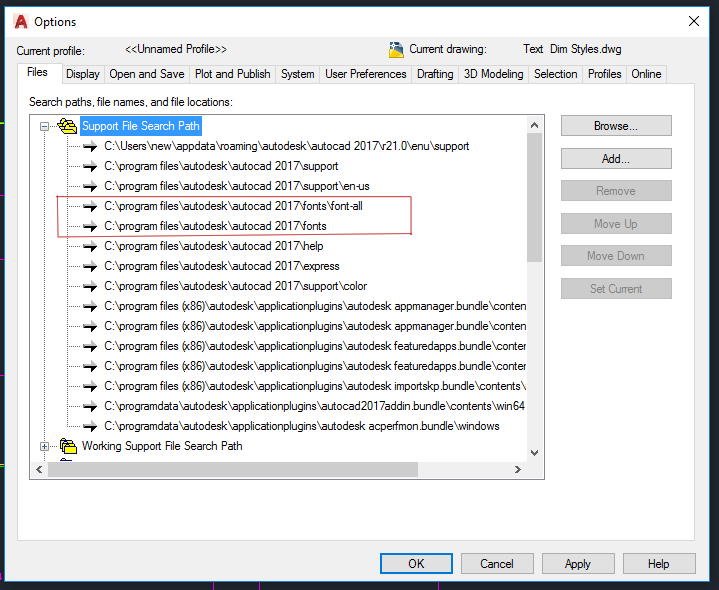
Task: Expand the Working Support File Search Path node
Action: point(44,446)
